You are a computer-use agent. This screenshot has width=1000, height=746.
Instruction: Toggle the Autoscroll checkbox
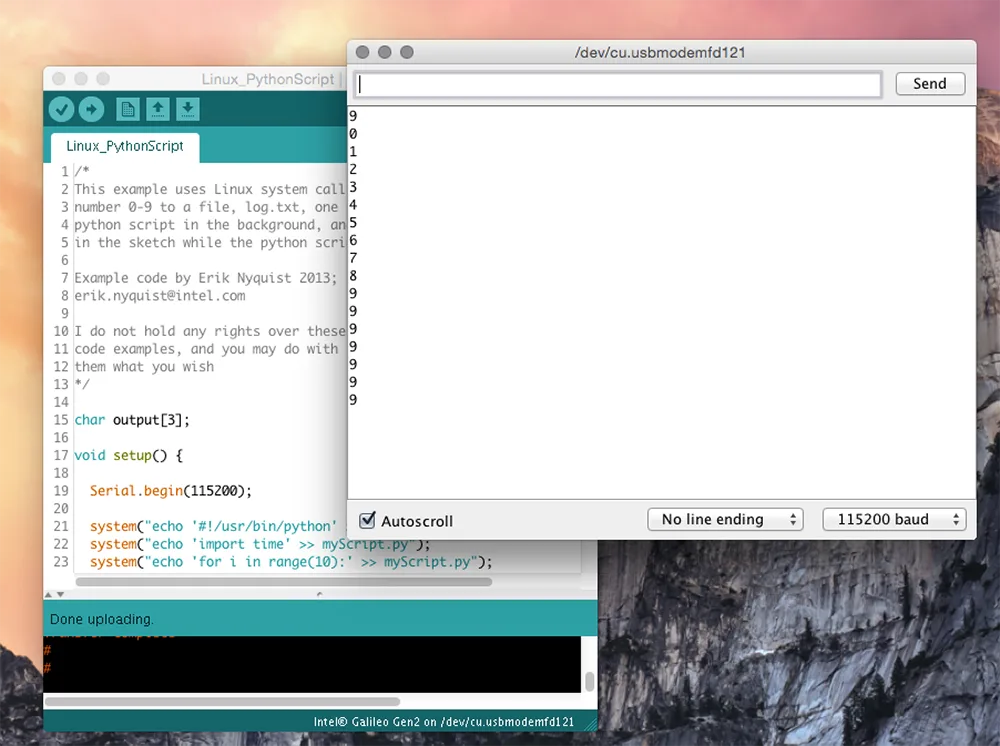coord(367,520)
